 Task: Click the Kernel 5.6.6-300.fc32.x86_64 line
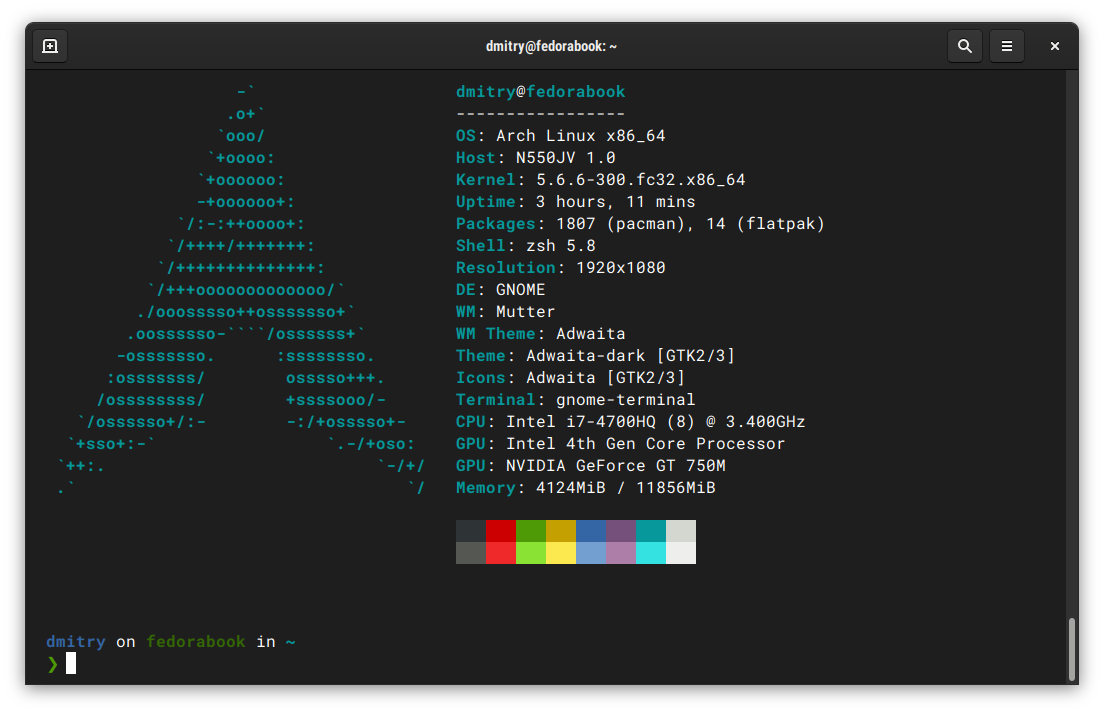point(601,179)
